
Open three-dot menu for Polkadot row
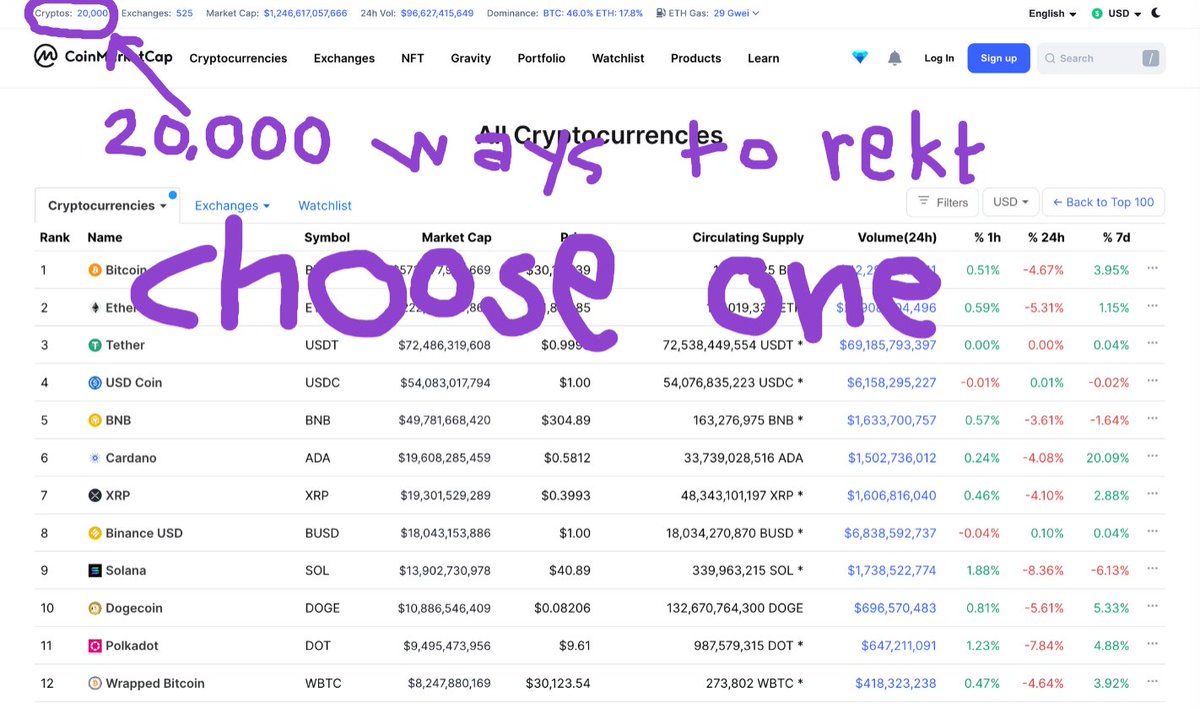point(1153,644)
